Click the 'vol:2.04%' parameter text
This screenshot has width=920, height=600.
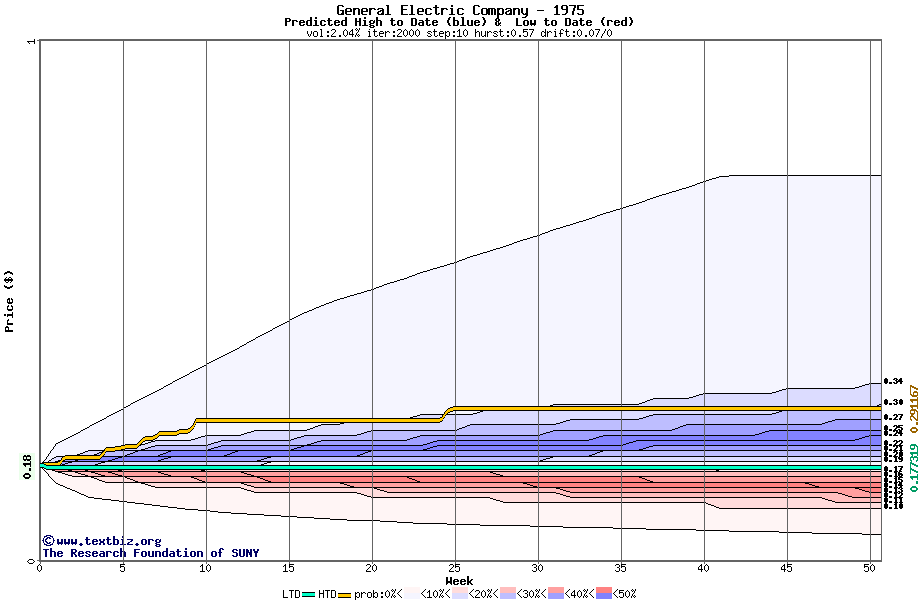point(333,33)
